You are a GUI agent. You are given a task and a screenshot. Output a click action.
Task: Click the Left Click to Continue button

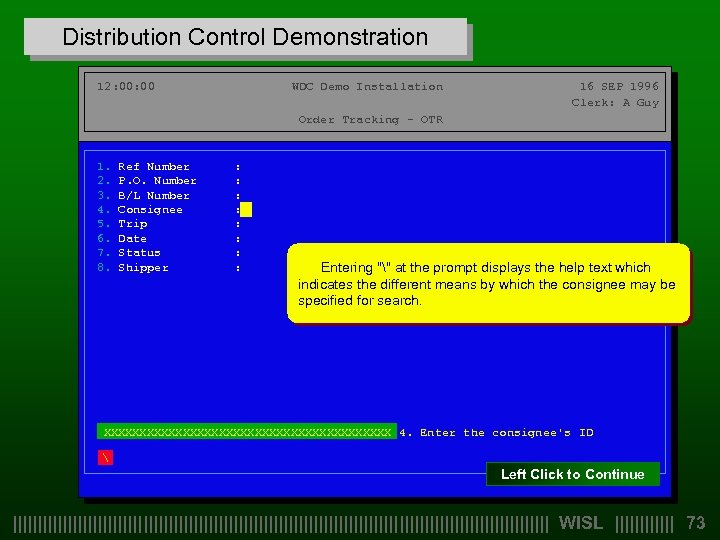(x=573, y=474)
